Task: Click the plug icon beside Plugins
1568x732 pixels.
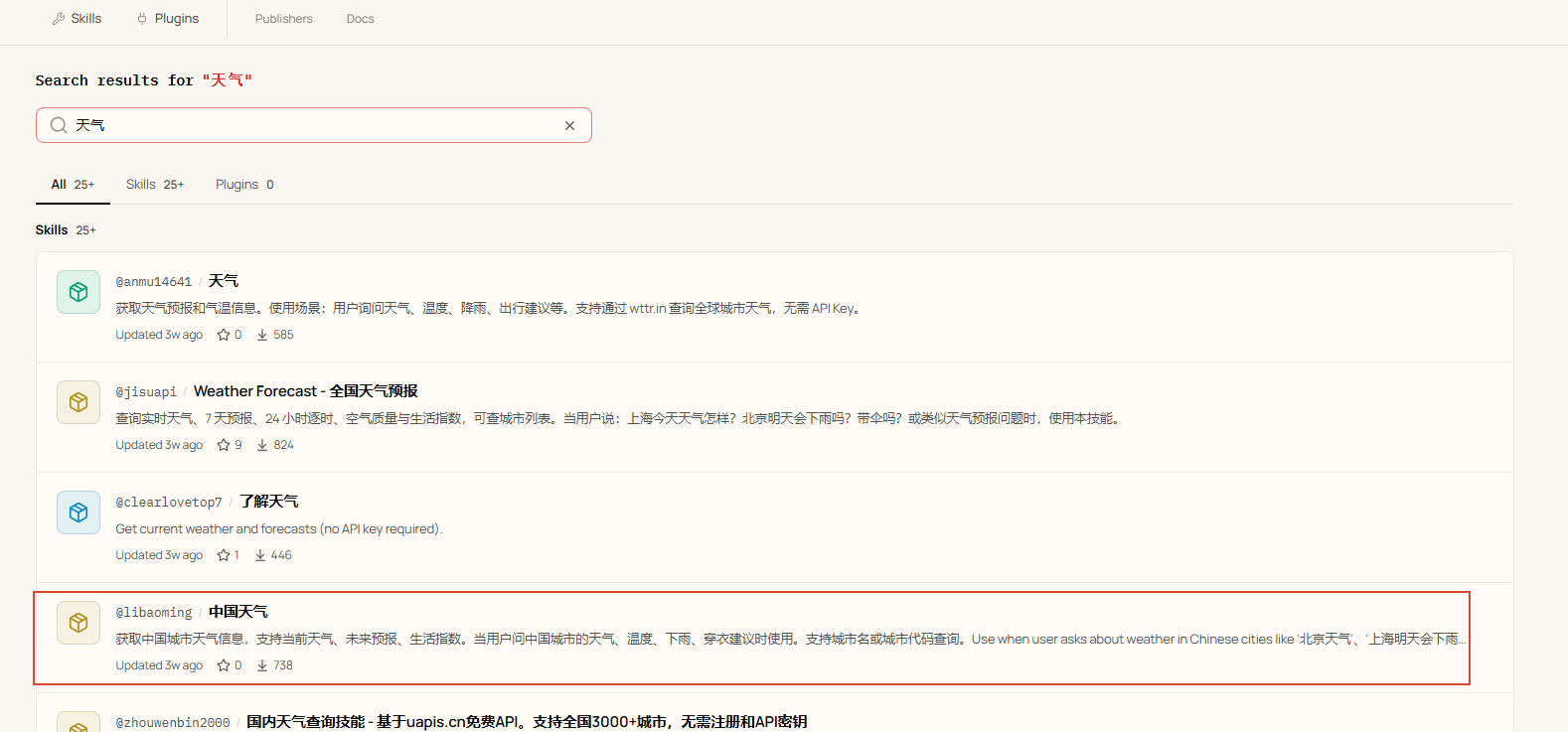Action: (x=142, y=19)
